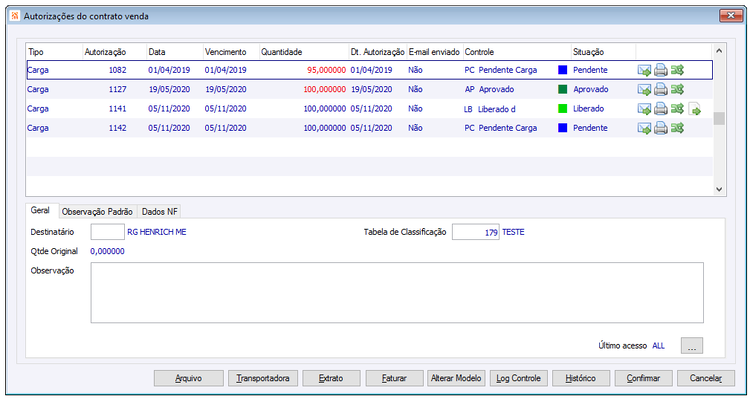Click the Data cell 19/05/2020
The width and height of the screenshot is (750, 399).
point(169,89)
